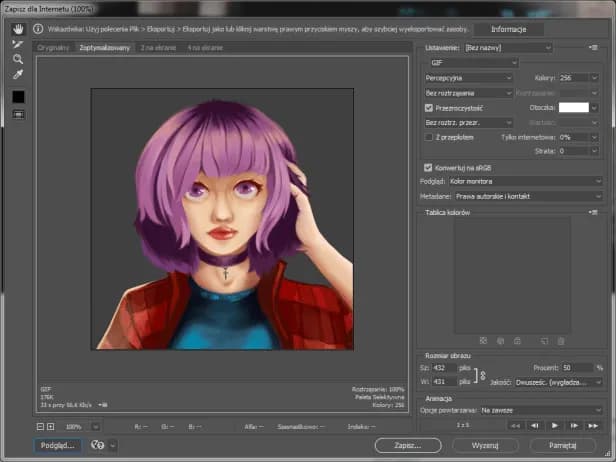Select the Slice Select tool
Screen dimensions: 616x462
(18, 44)
